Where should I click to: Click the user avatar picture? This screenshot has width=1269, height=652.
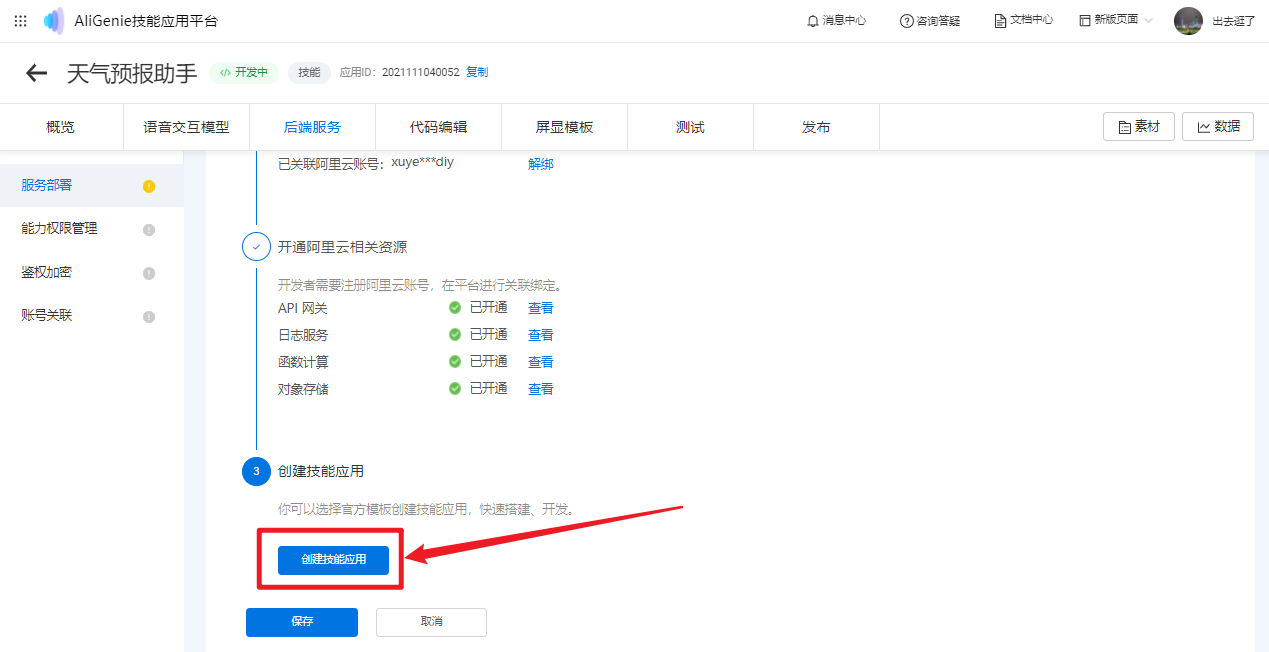click(1188, 21)
